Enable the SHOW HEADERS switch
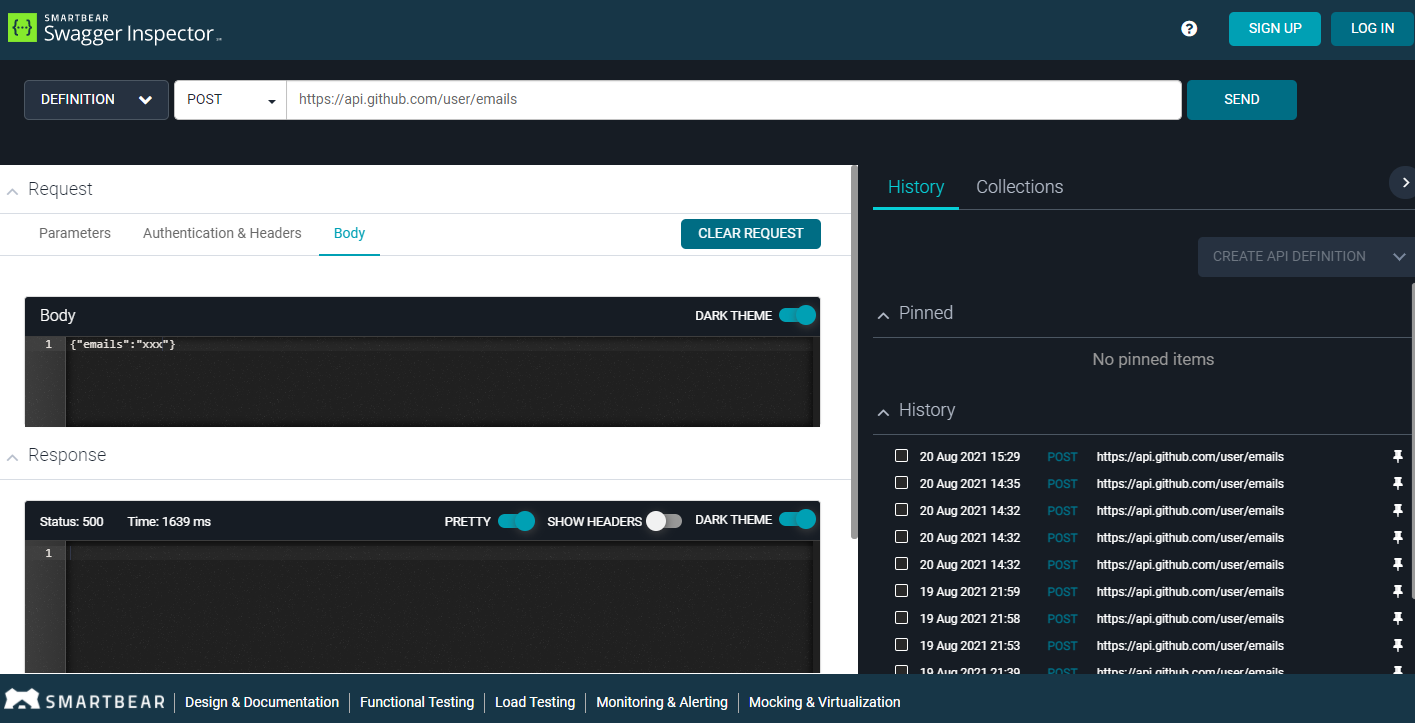 point(663,521)
